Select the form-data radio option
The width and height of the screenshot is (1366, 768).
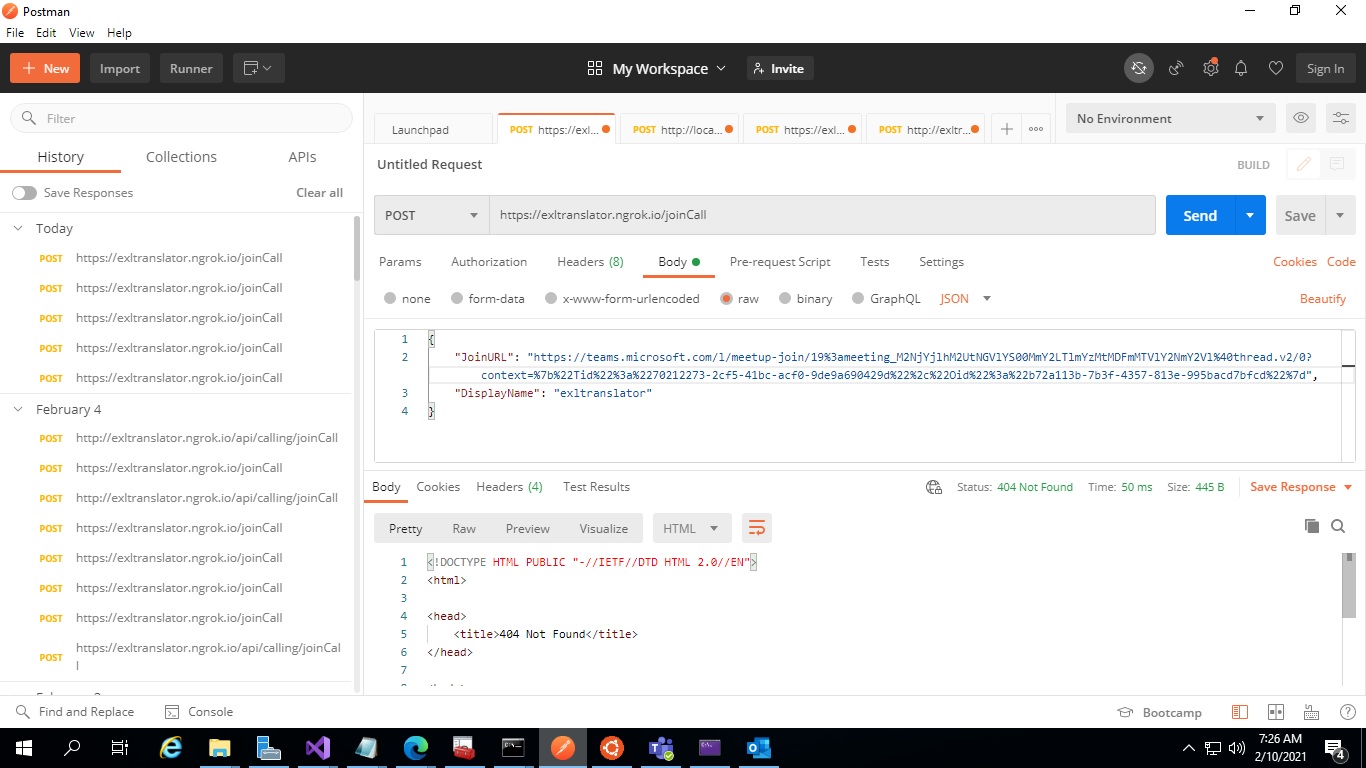click(x=457, y=299)
